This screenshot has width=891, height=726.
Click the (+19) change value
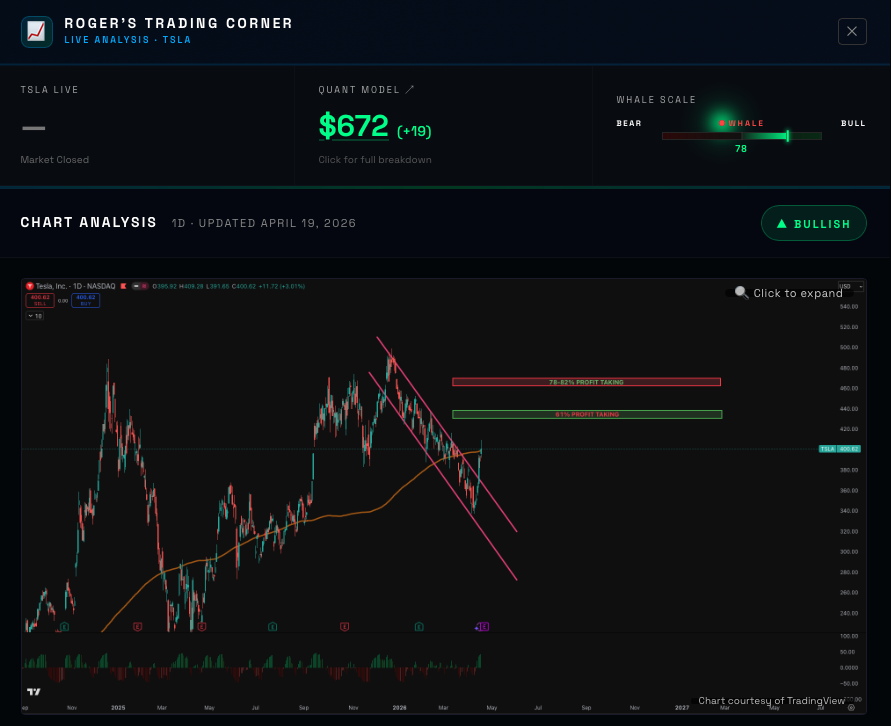414,131
